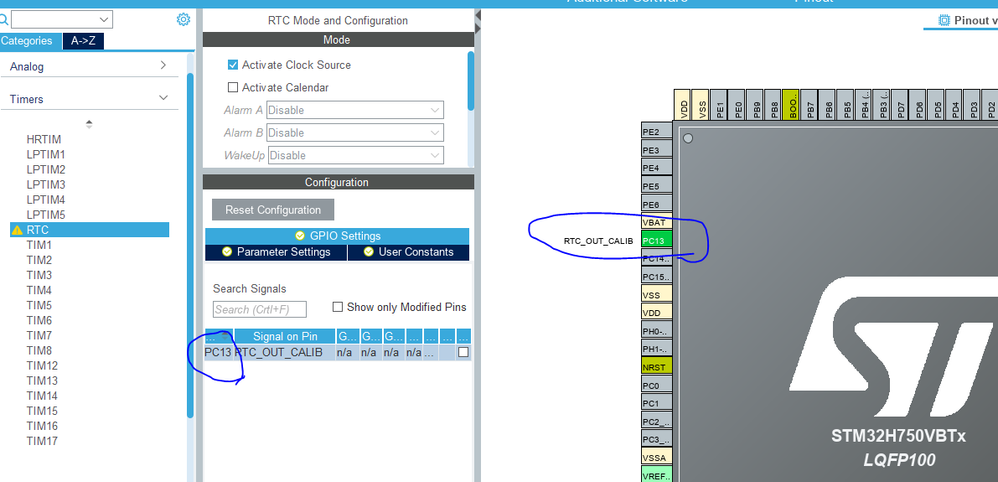998x482 pixels.
Task: Click the Pinout view chip icon
Action: click(x=945, y=20)
